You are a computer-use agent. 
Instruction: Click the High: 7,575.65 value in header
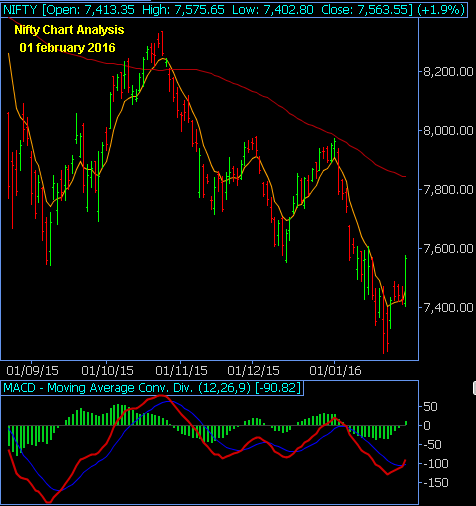pyautogui.click(x=183, y=10)
